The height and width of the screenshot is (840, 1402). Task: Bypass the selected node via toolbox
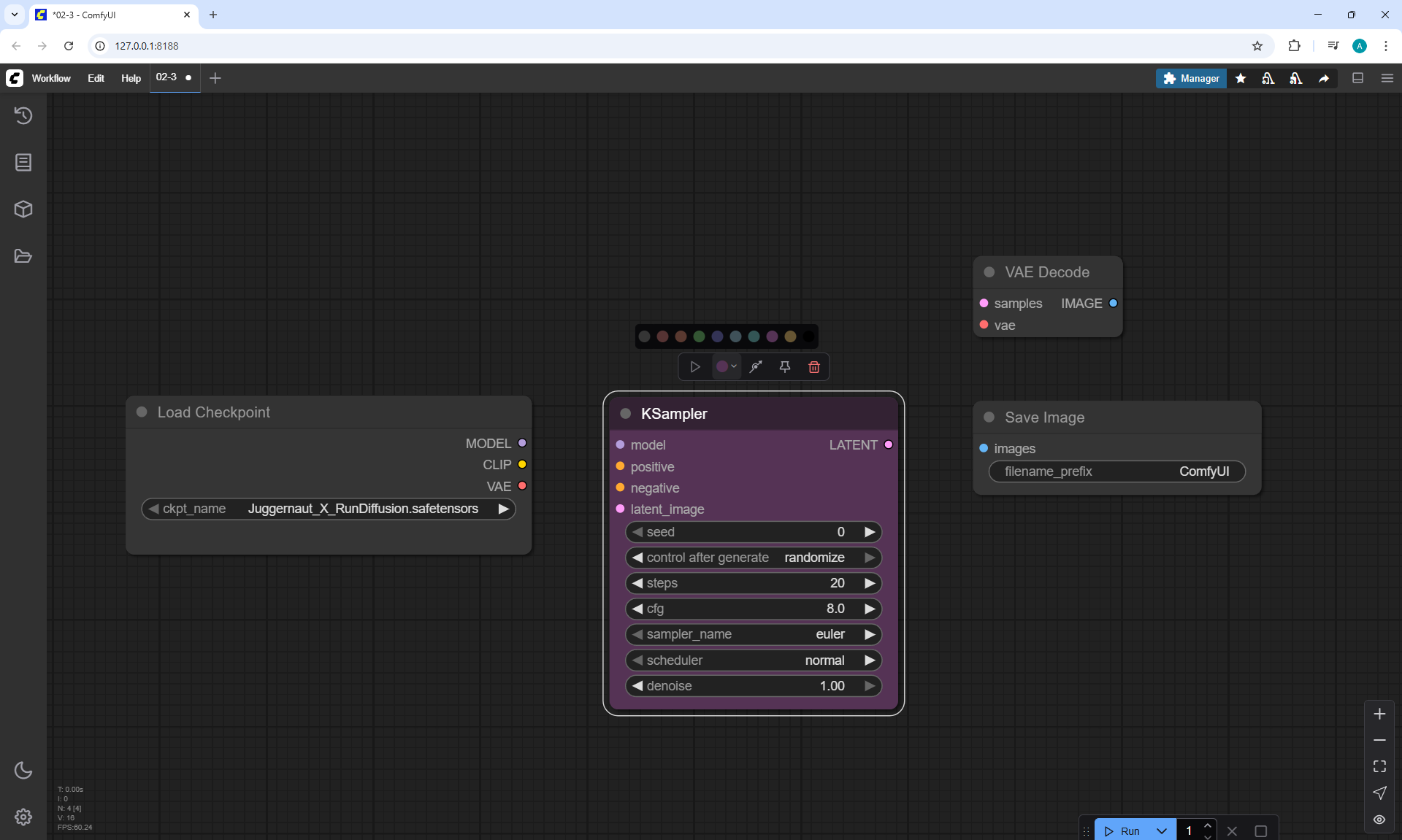pyautogui.click(x=756, y=367)
